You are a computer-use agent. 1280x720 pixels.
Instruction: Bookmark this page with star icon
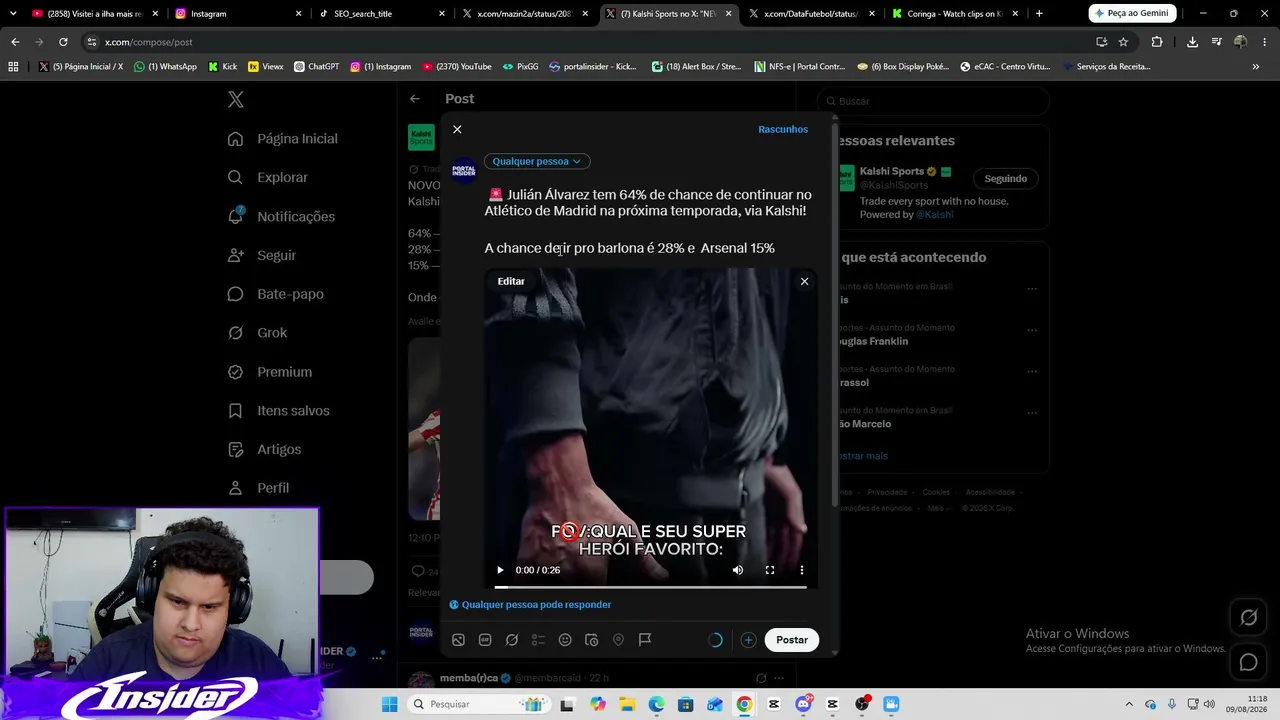pos(1123,42)
